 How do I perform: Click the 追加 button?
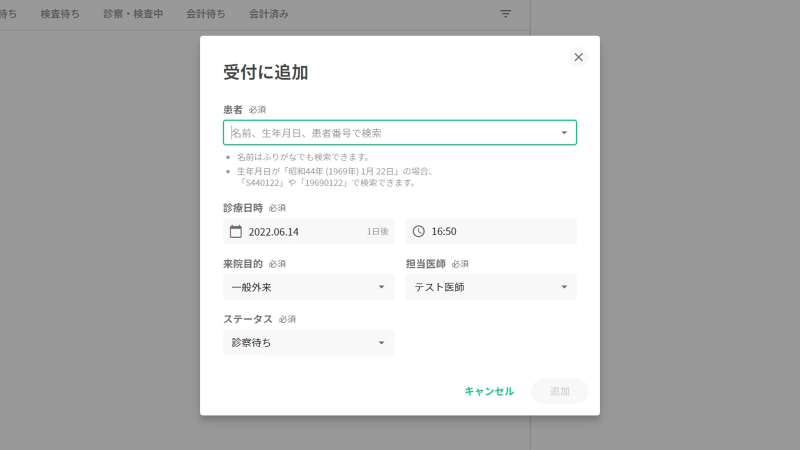(x=560, y=391)
